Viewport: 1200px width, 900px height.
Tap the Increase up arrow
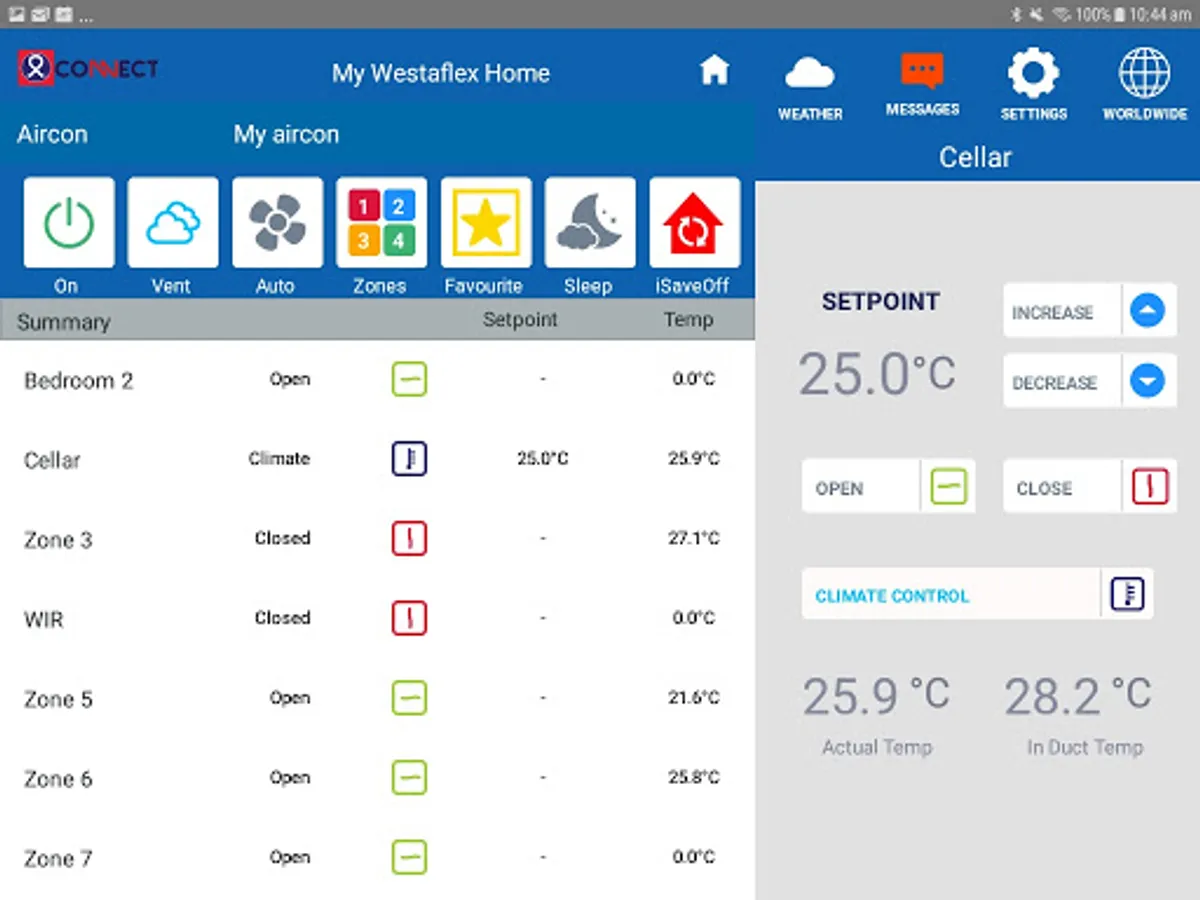pyautogui.click(x=1148, y=311)
